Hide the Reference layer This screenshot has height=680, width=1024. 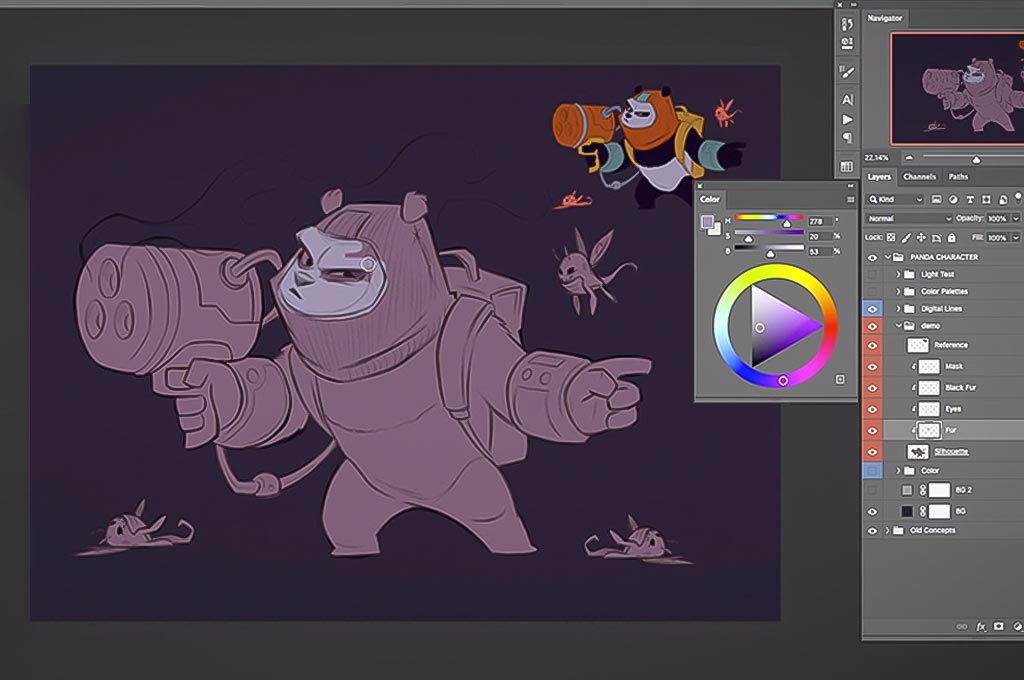(x=872, y=346)
